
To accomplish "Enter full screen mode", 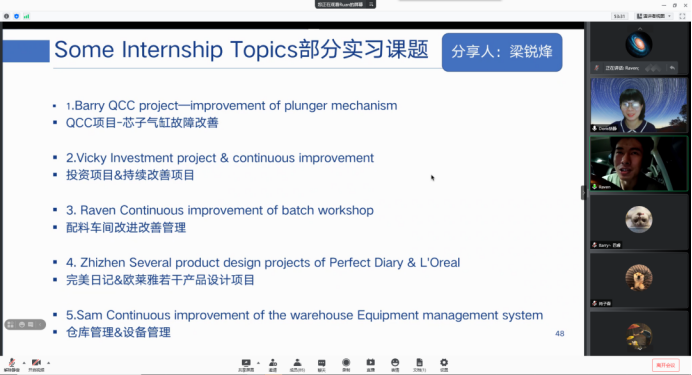I will (682, 16).
